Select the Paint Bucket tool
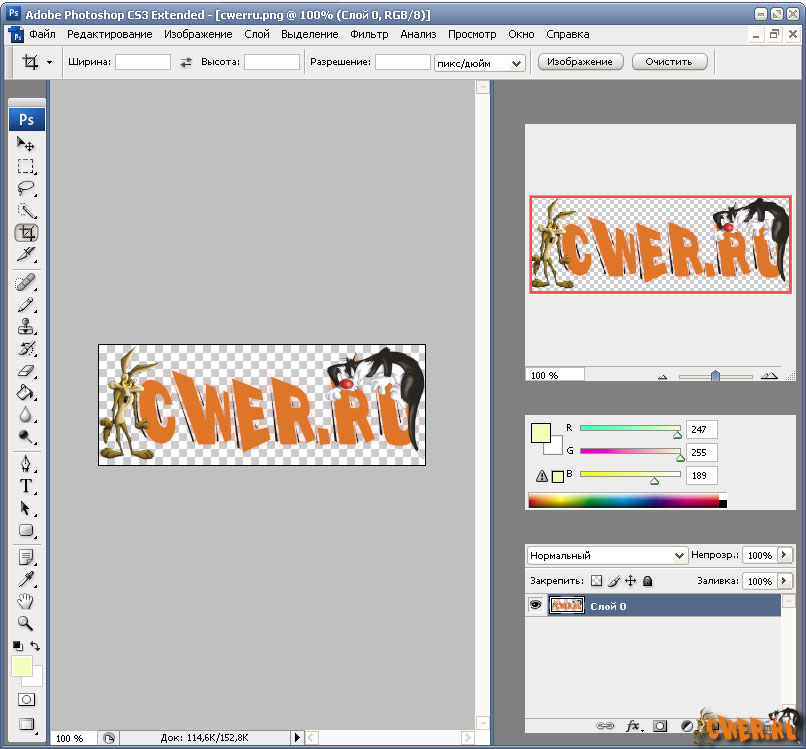This screenshot has width=806, height=749. click(x=26, y=392)
